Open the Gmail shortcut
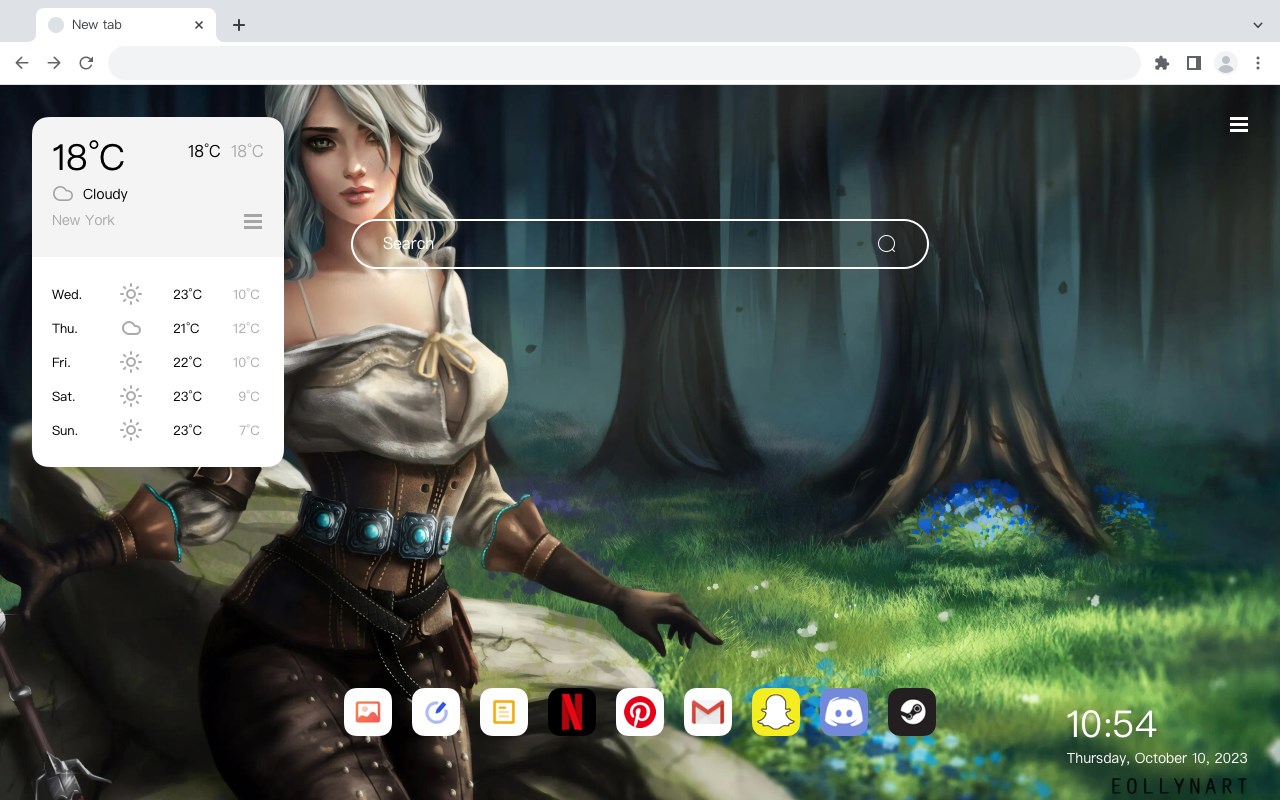The height and width of the screenshot is (800, 1280). coord(708,712)
